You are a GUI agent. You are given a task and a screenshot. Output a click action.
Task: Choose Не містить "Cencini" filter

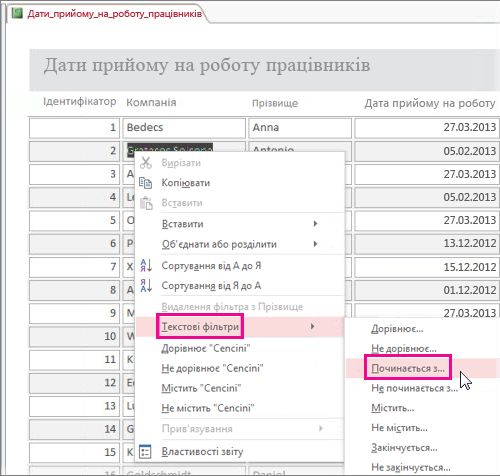coord(208,408)
